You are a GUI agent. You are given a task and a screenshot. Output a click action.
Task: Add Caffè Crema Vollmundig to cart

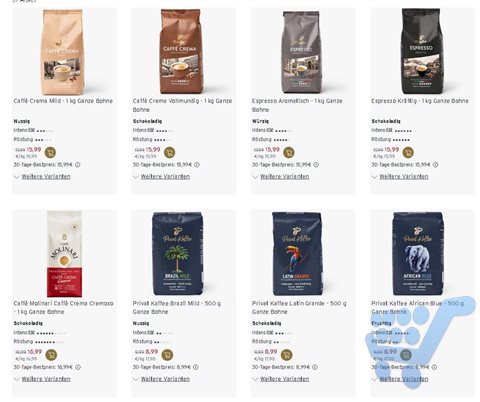point(170,152)
